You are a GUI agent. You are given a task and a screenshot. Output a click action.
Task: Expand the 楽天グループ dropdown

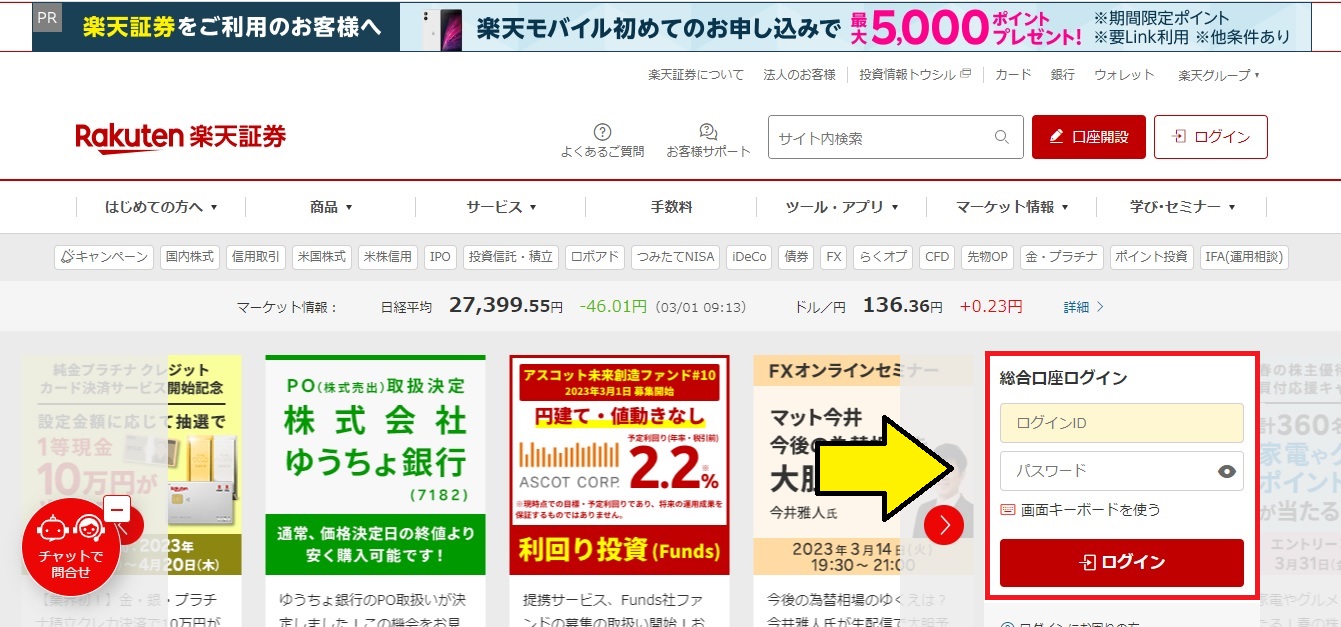(x=1218, y=75)
